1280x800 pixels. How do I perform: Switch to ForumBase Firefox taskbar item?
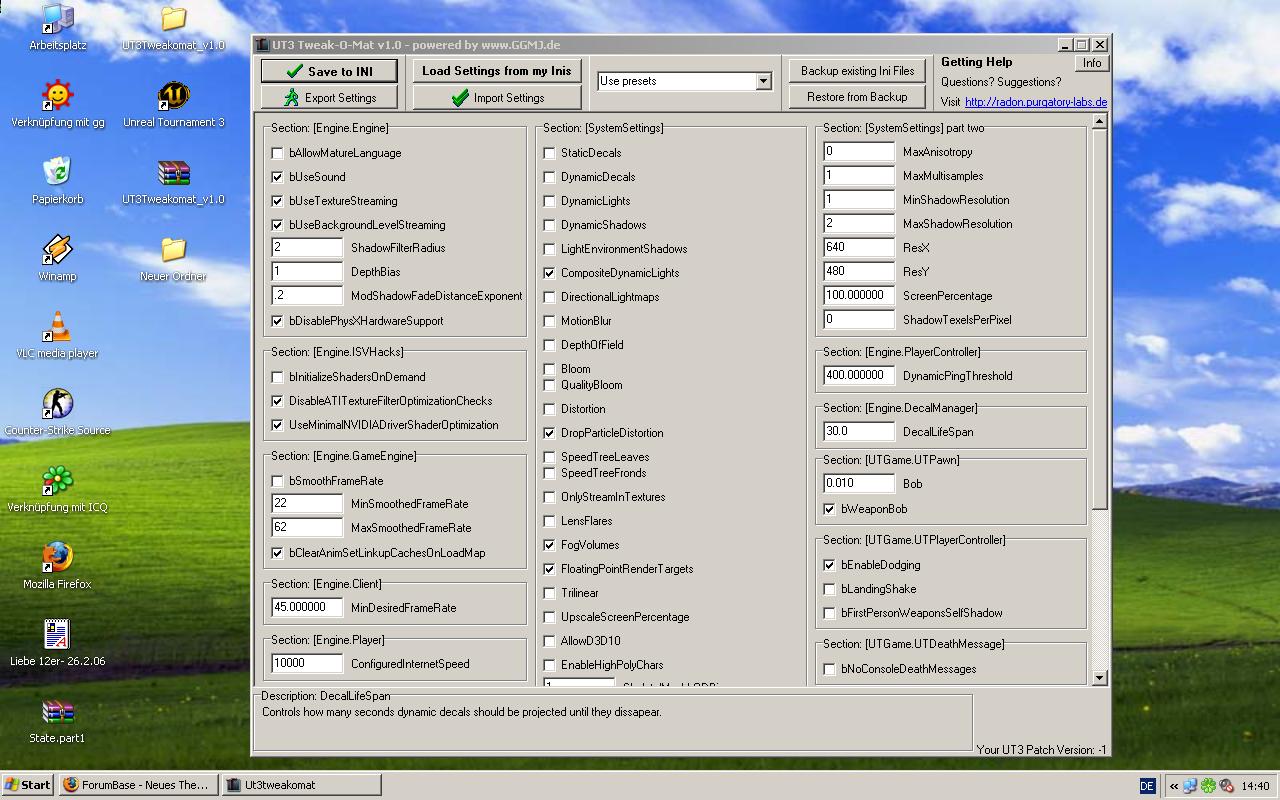[x=137, y=785]
